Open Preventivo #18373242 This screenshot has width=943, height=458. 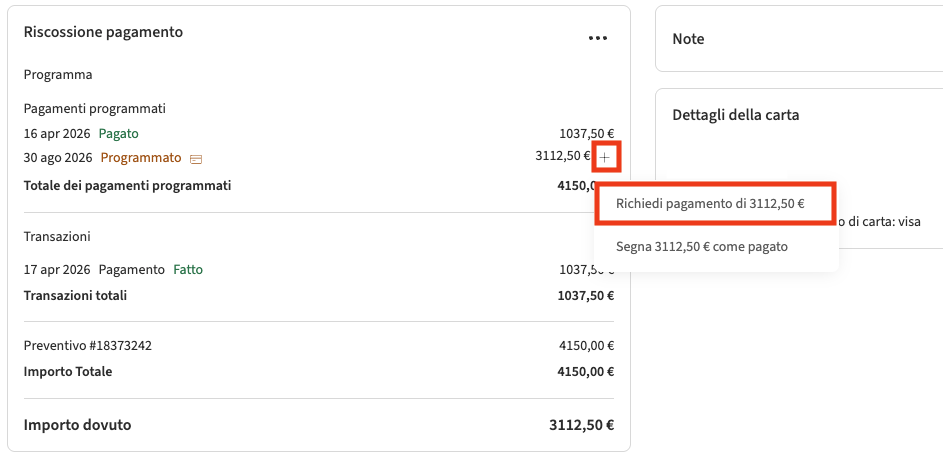pyautogui.click(x=88, y=346)
